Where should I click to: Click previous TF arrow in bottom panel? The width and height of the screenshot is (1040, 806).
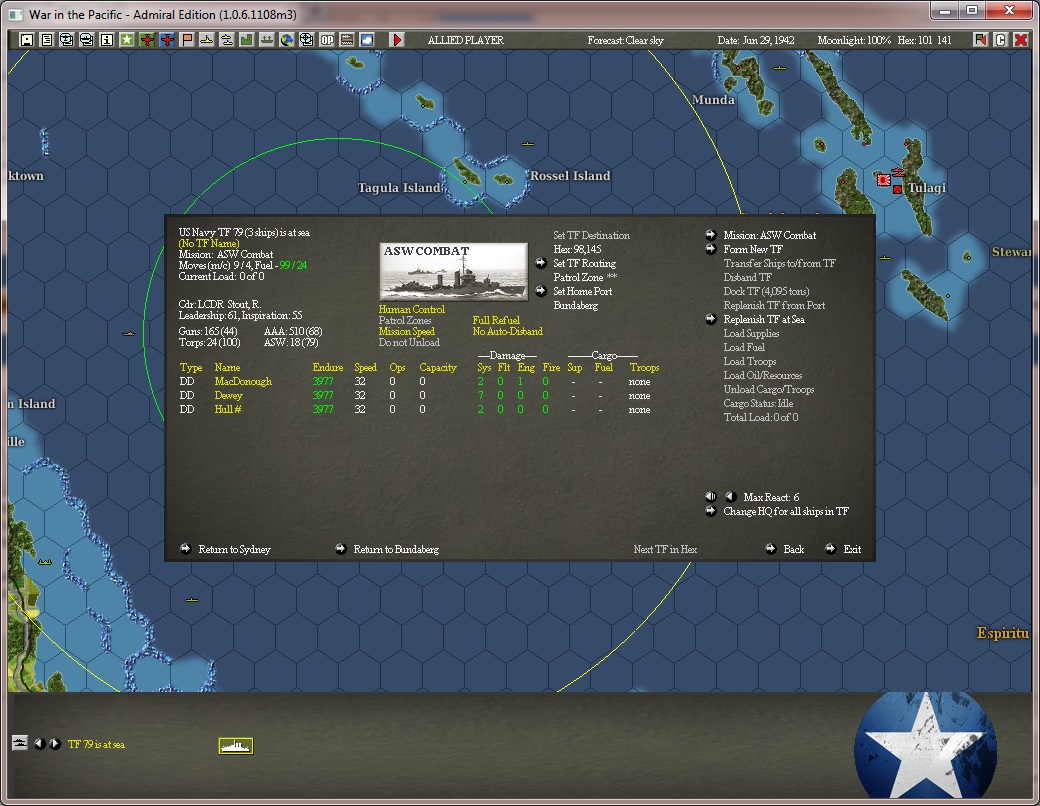pos(40,744)
